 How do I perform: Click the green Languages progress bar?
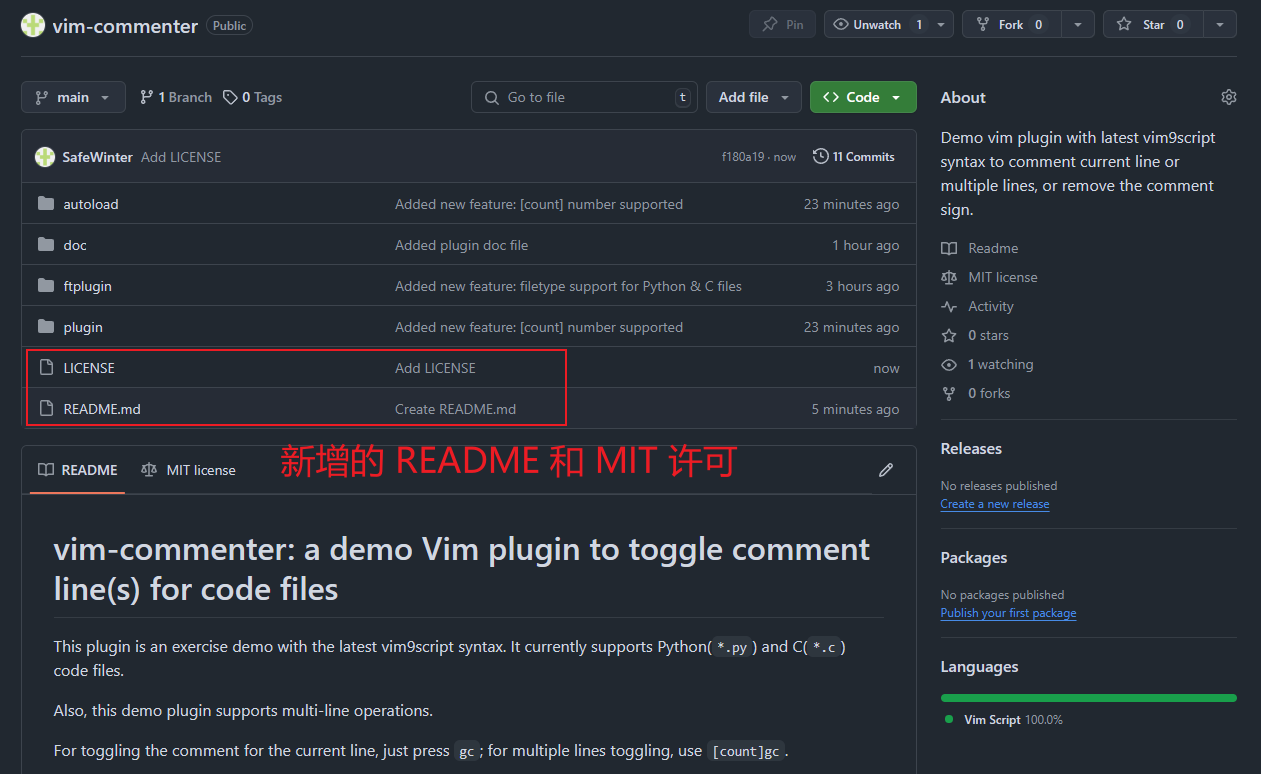click(x=1089, y=697)
